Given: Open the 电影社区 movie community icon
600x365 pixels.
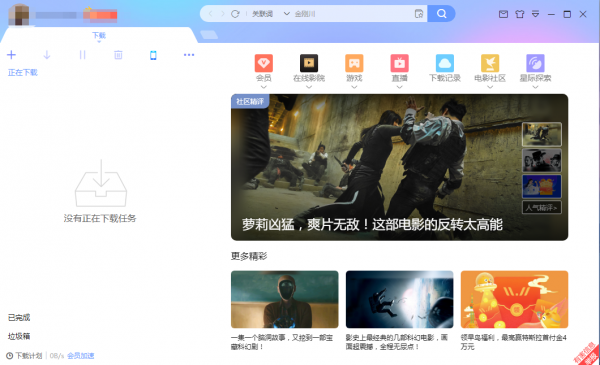Looking at the screenshot, I should point(490,63).
